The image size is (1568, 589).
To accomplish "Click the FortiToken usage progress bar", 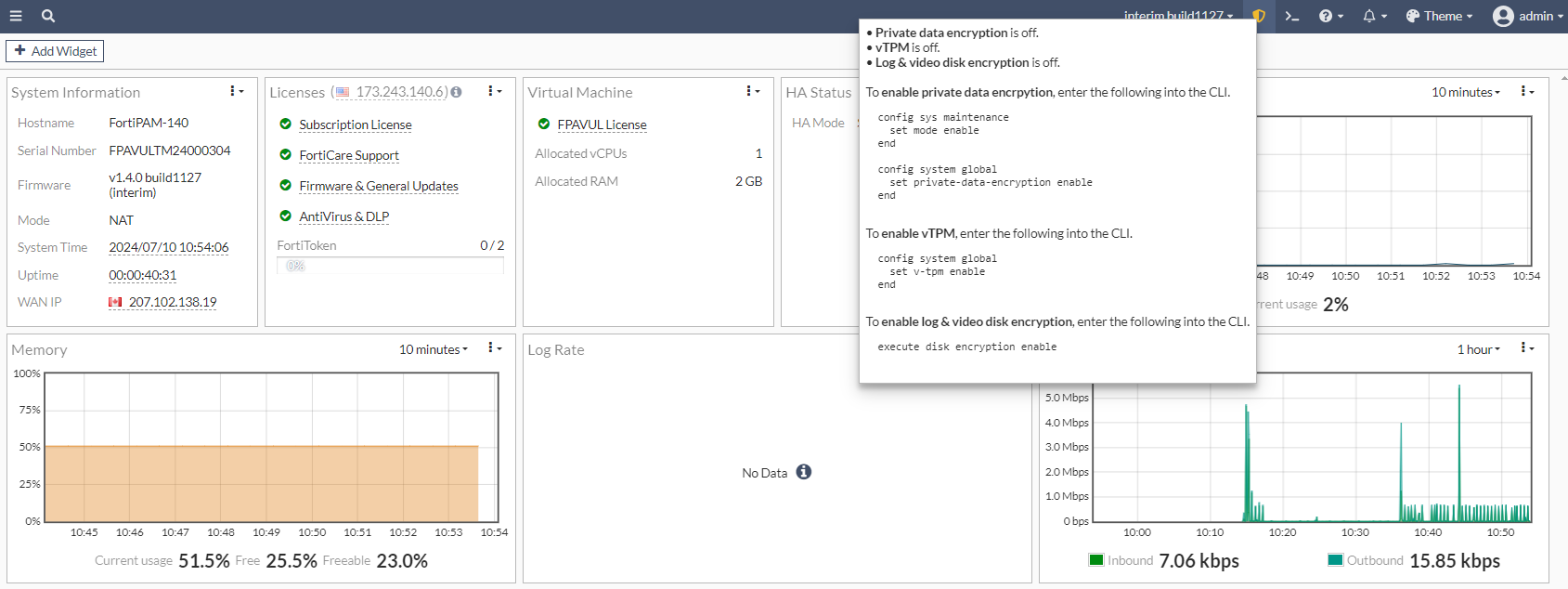I will (x=390, y=266).
